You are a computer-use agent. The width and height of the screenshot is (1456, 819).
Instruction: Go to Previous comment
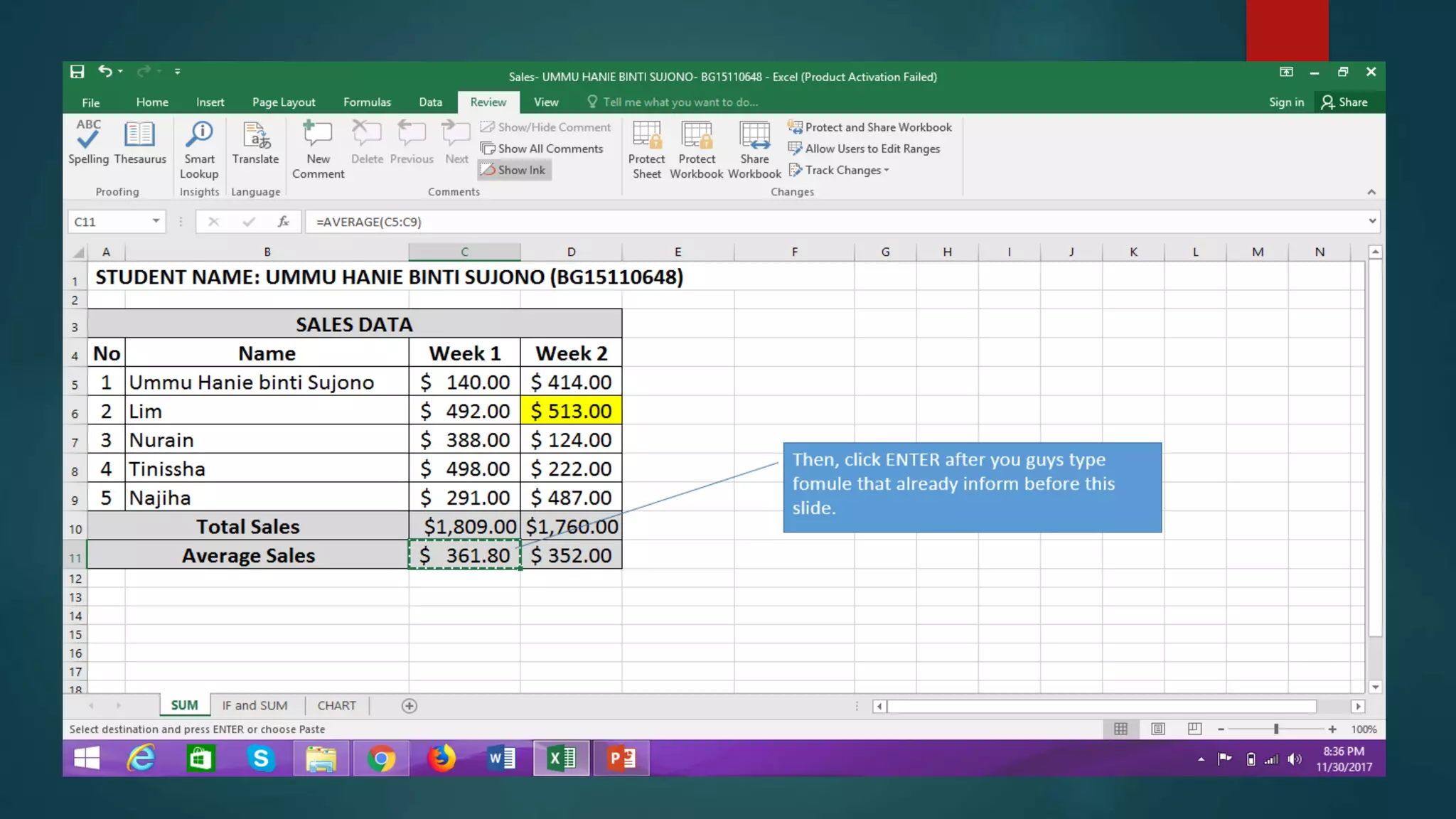(x=412, y=142)
